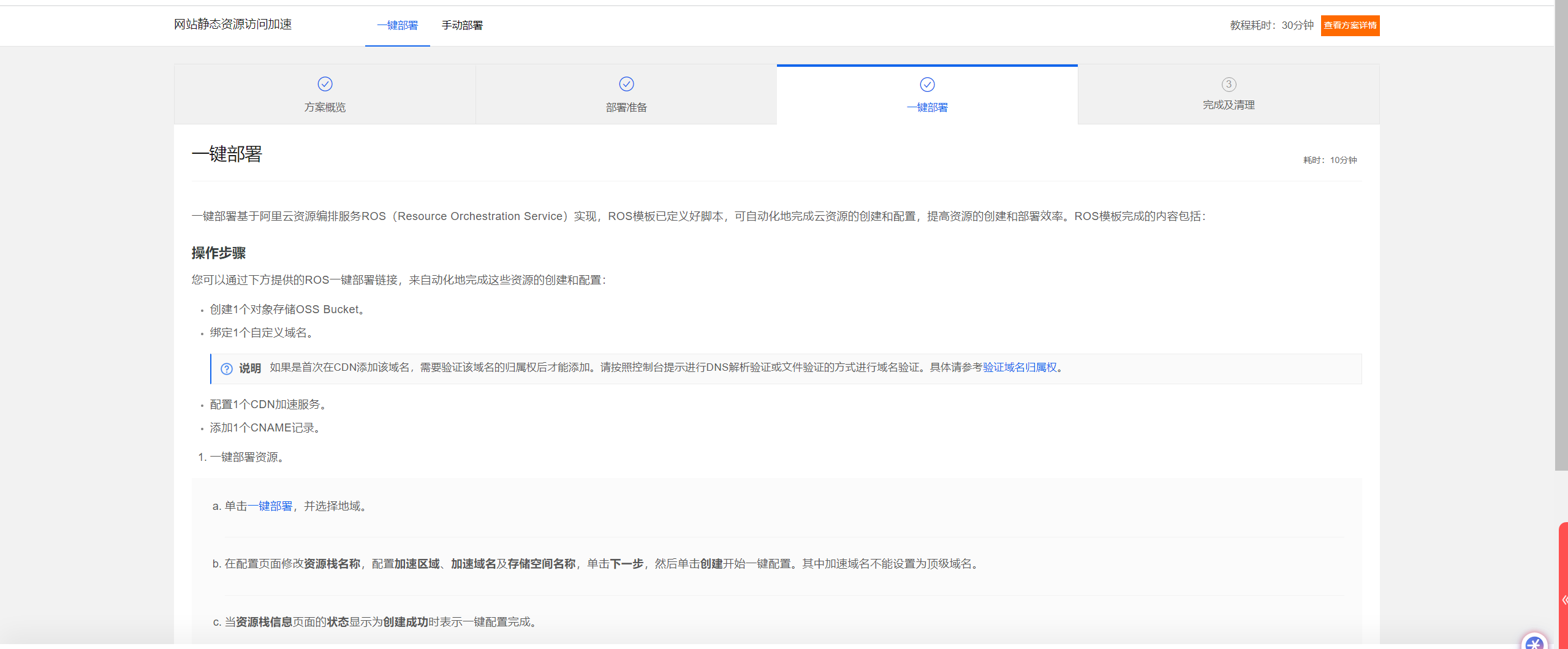The width and height of the screenshot is (1568, 649).
Task: Go to the 完成及清理 step tab
Action: [1229, 94]
